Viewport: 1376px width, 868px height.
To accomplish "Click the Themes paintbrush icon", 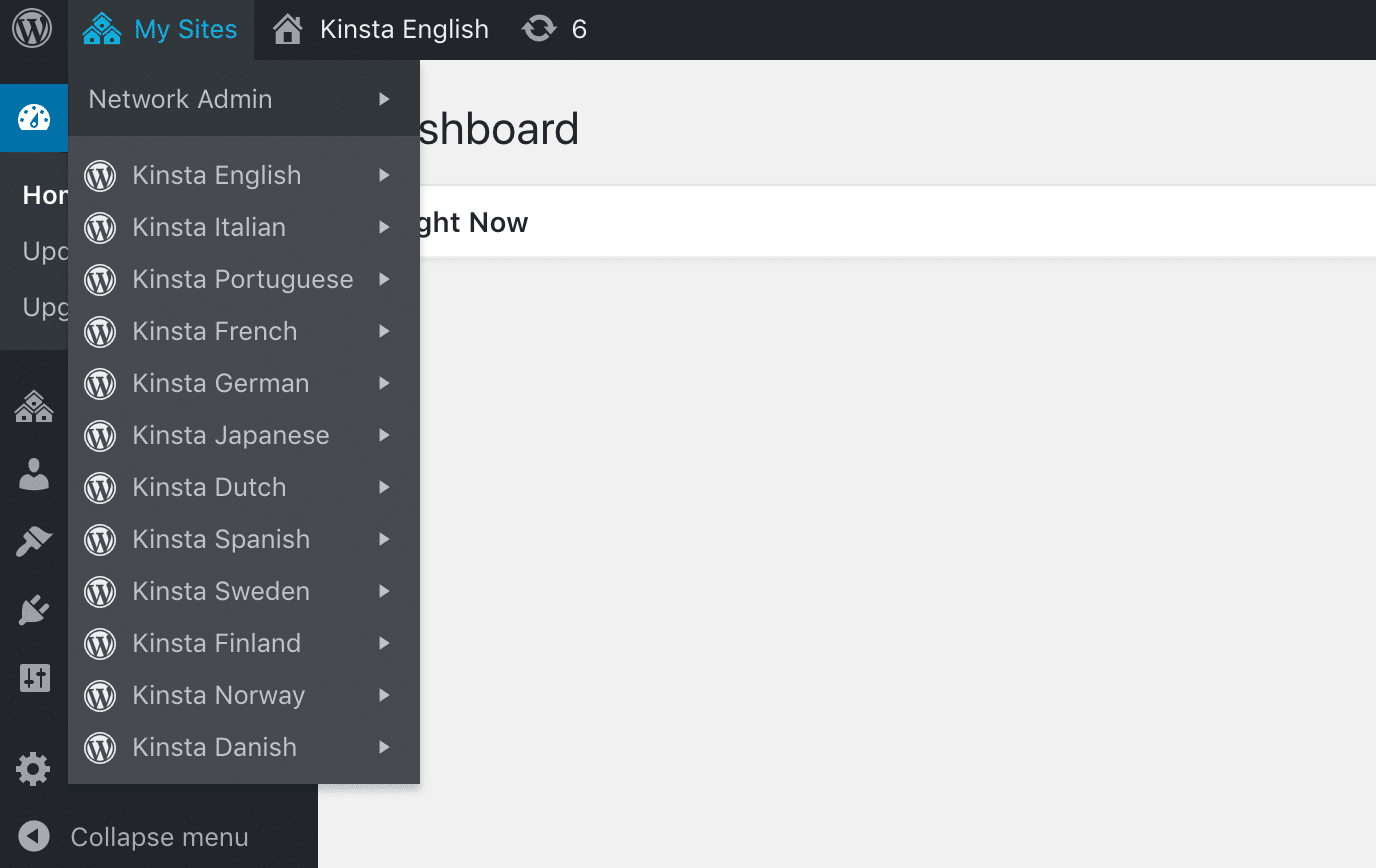I will 35,541.
